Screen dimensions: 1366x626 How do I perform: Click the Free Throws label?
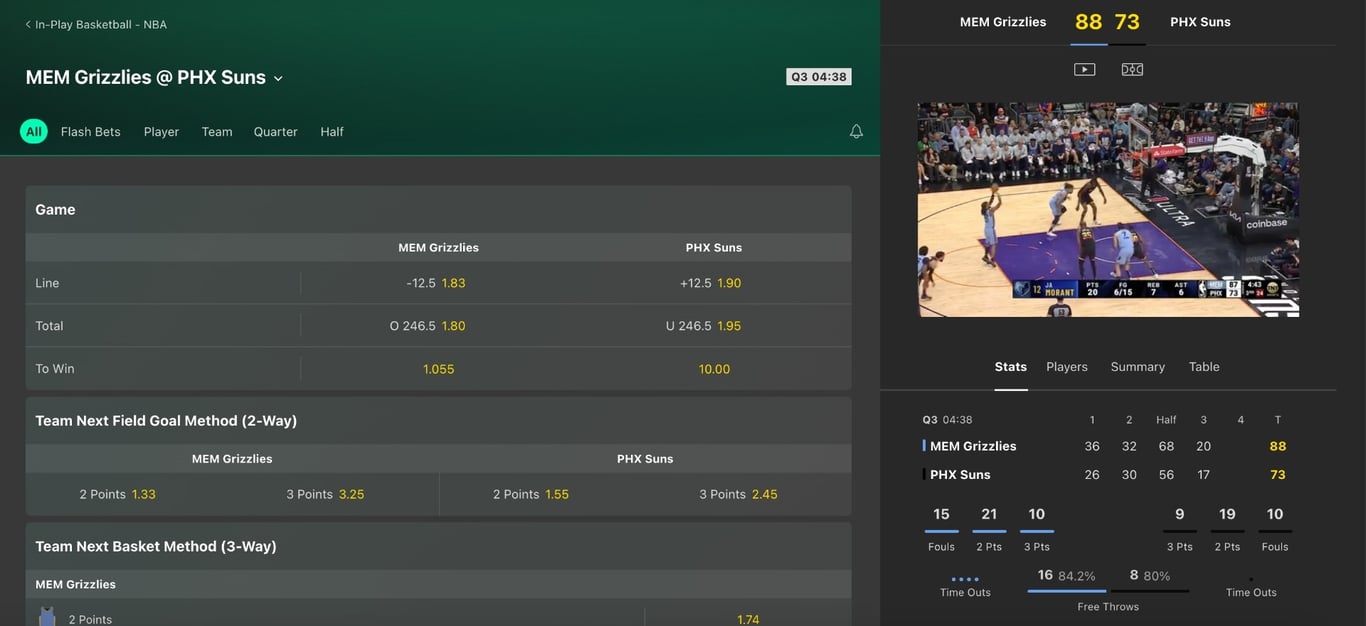point(1108,607)
